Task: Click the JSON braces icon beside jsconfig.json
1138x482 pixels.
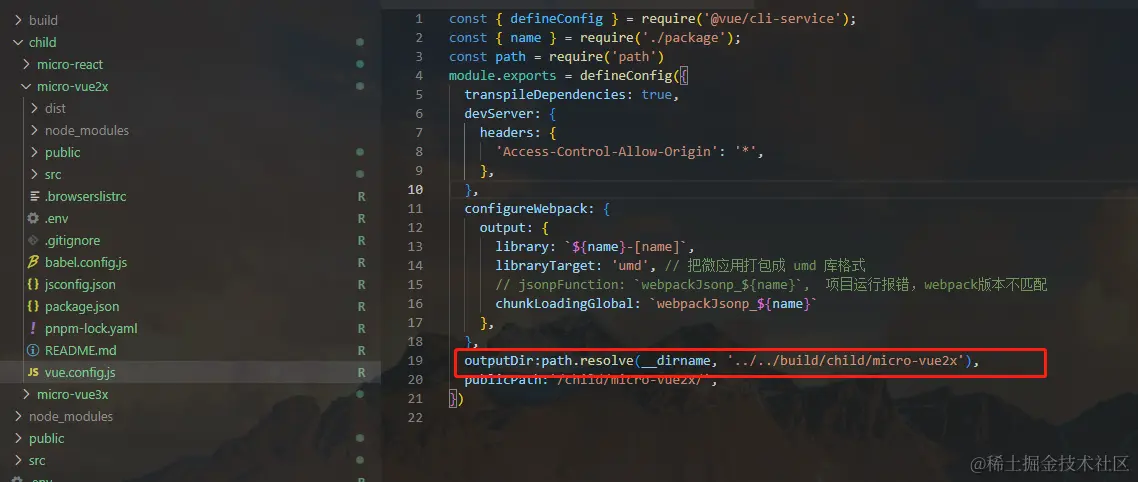Action: click(33, 285)
